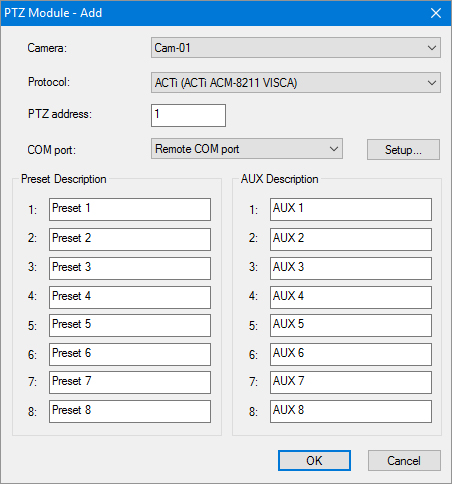Select the AUX 8 description field
This screenshot has width=452, height=484.
[351, 412]
